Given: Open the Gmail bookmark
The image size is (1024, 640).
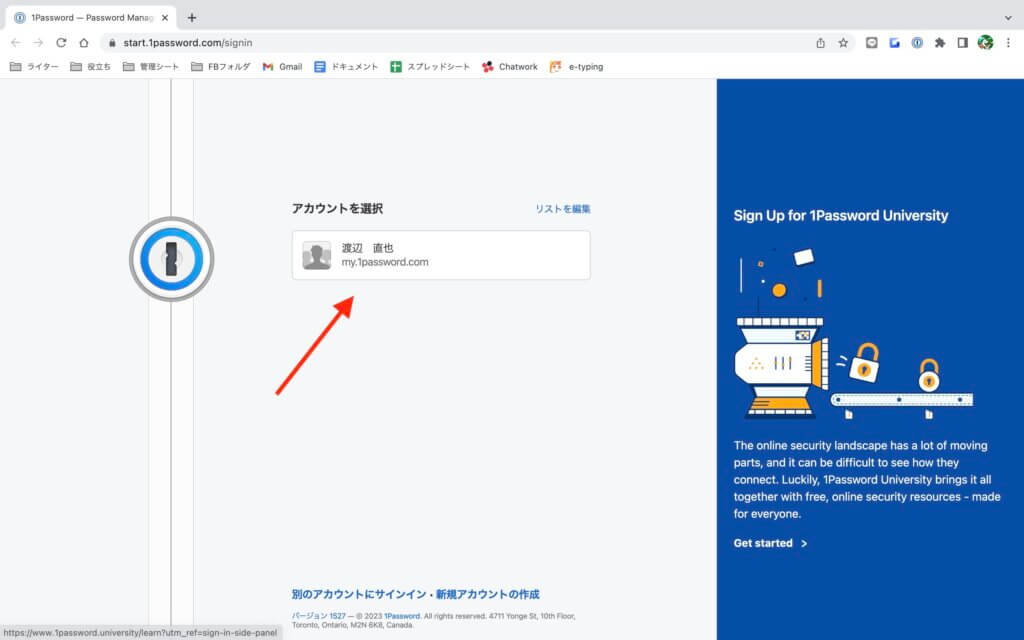Looking at the screenshot, I should pos(282,67).
